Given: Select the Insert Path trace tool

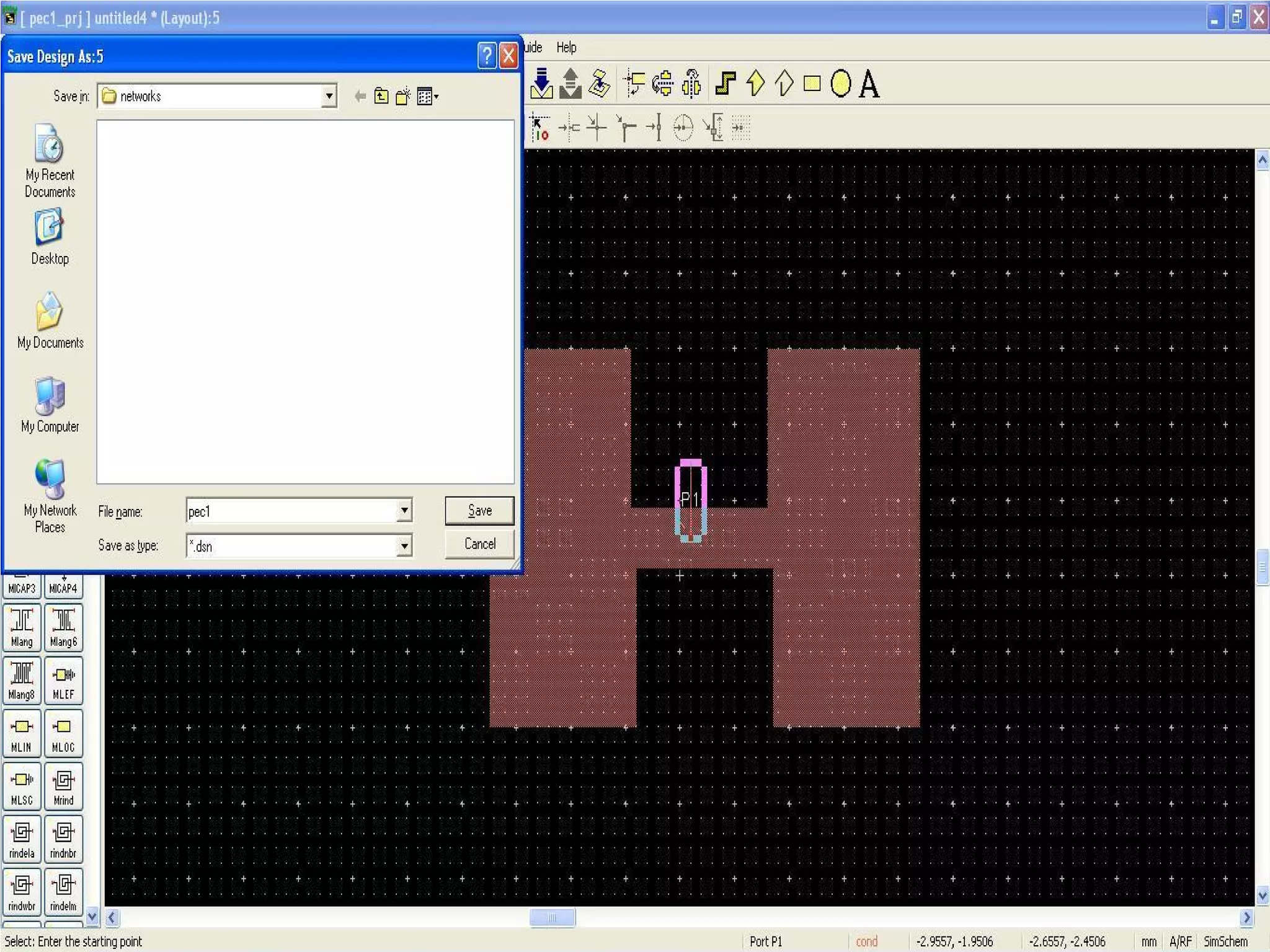Looking at the screenshot, I should pos(725,83).
